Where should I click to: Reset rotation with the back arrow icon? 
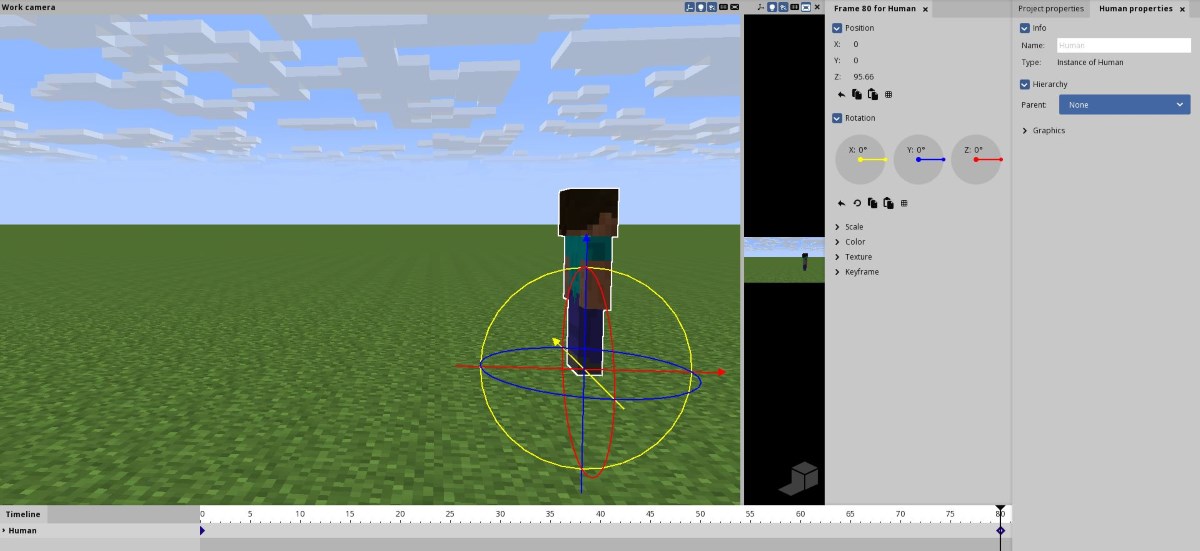click(841, 203)
